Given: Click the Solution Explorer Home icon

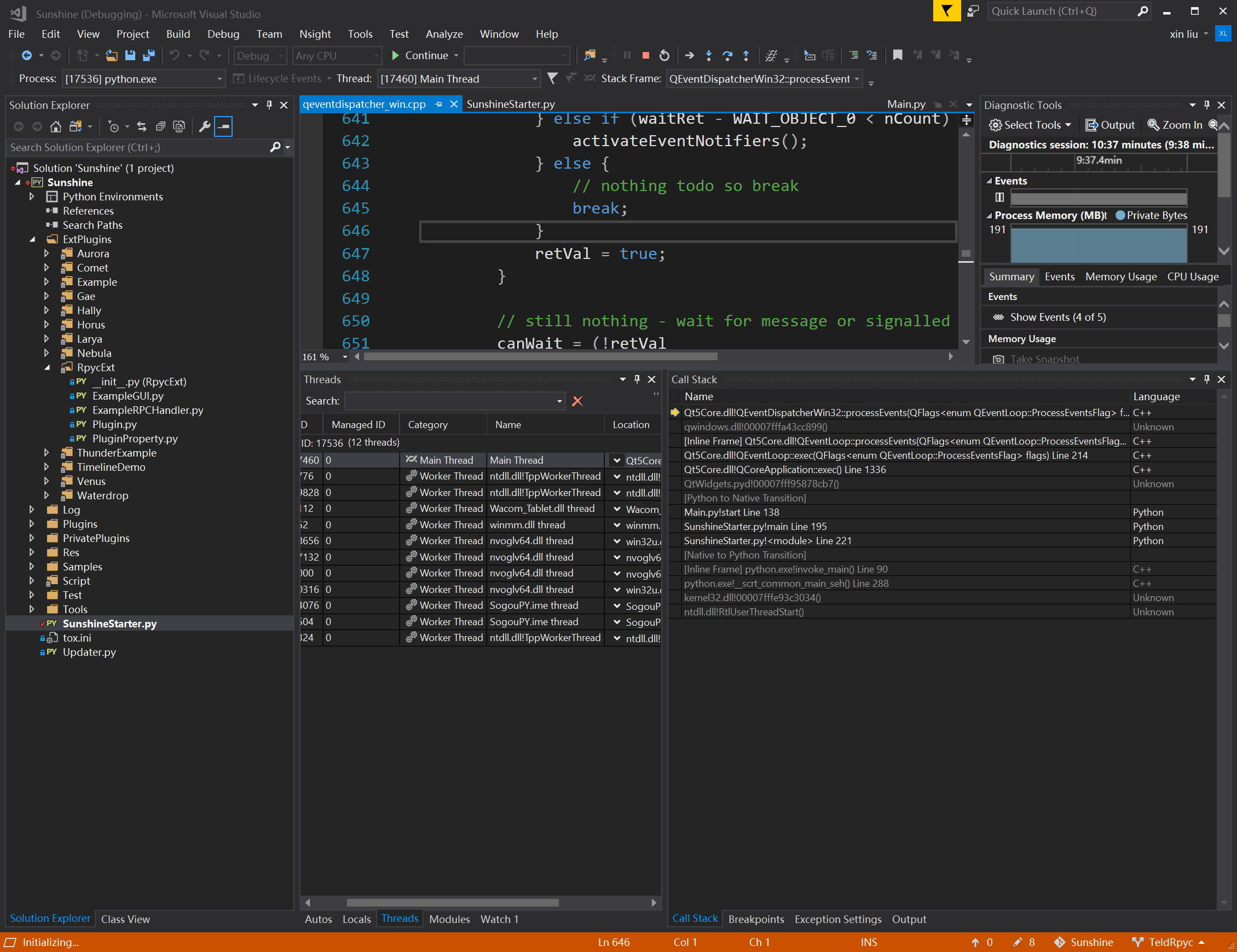Looking at the screenshot, I should 55,126.
